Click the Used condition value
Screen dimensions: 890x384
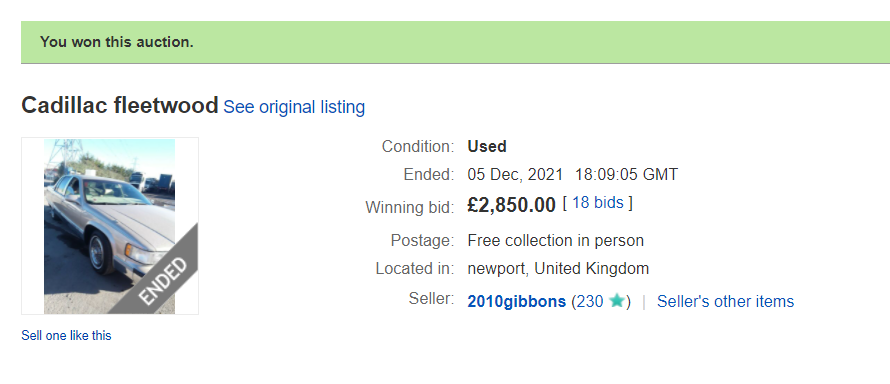pos(487,146)
